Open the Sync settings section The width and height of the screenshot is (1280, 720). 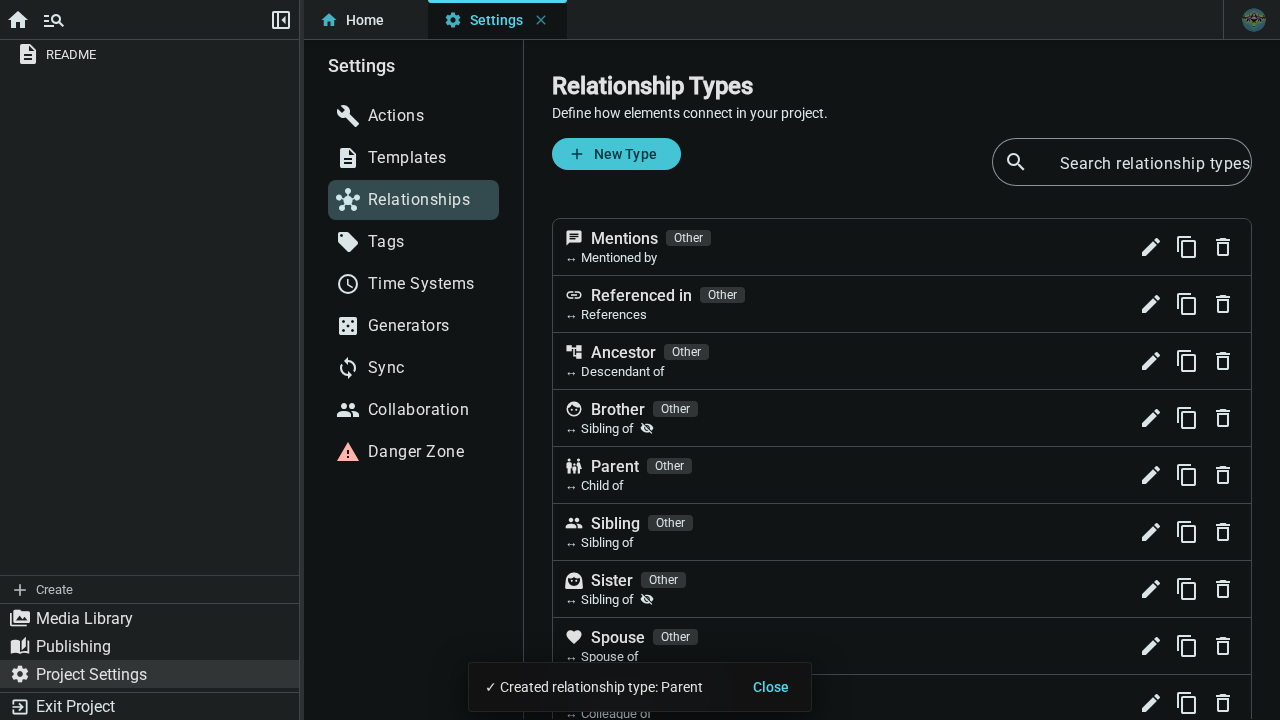(x=413, y=368)
